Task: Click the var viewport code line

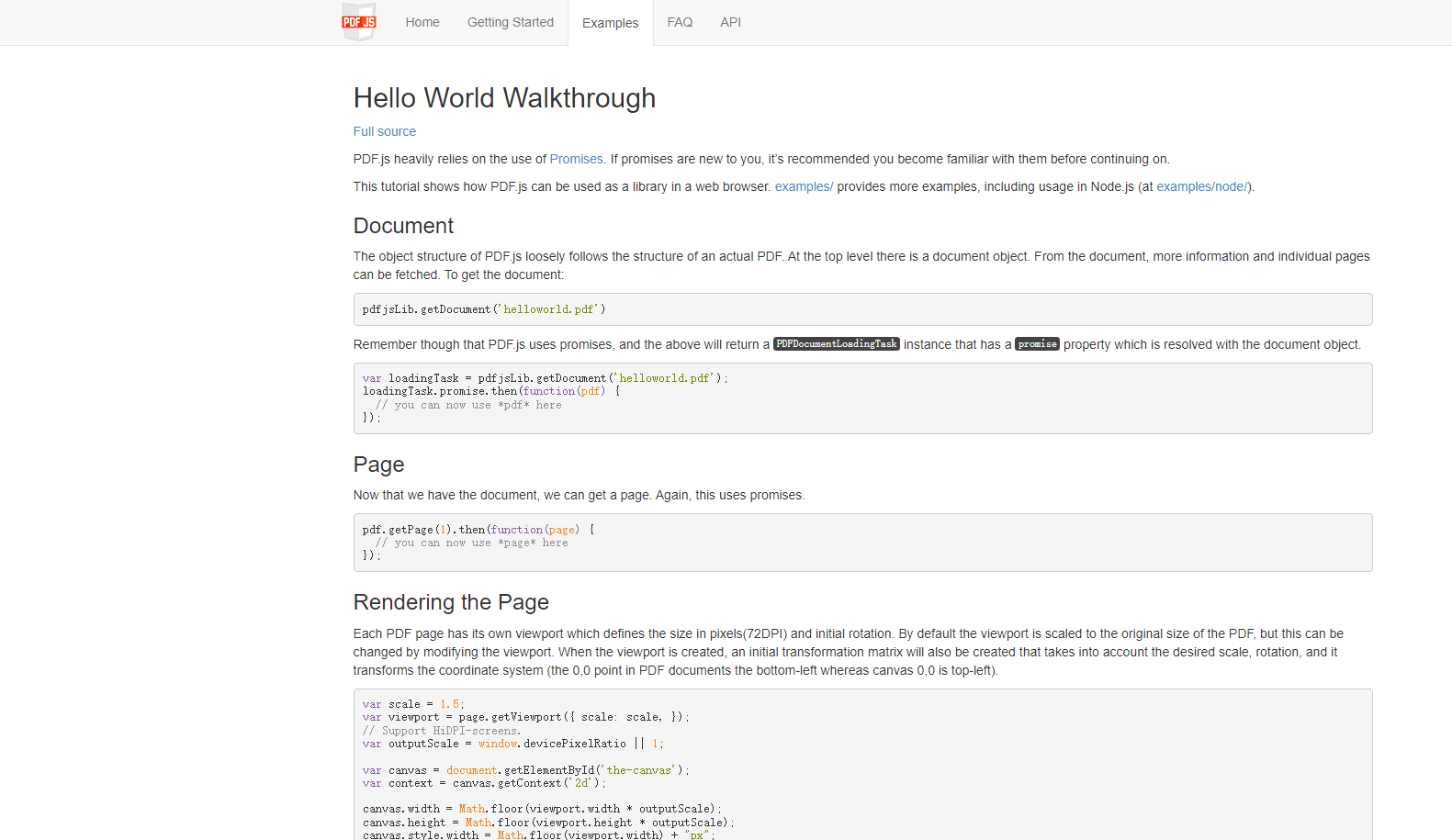Action: click(525, 717)
